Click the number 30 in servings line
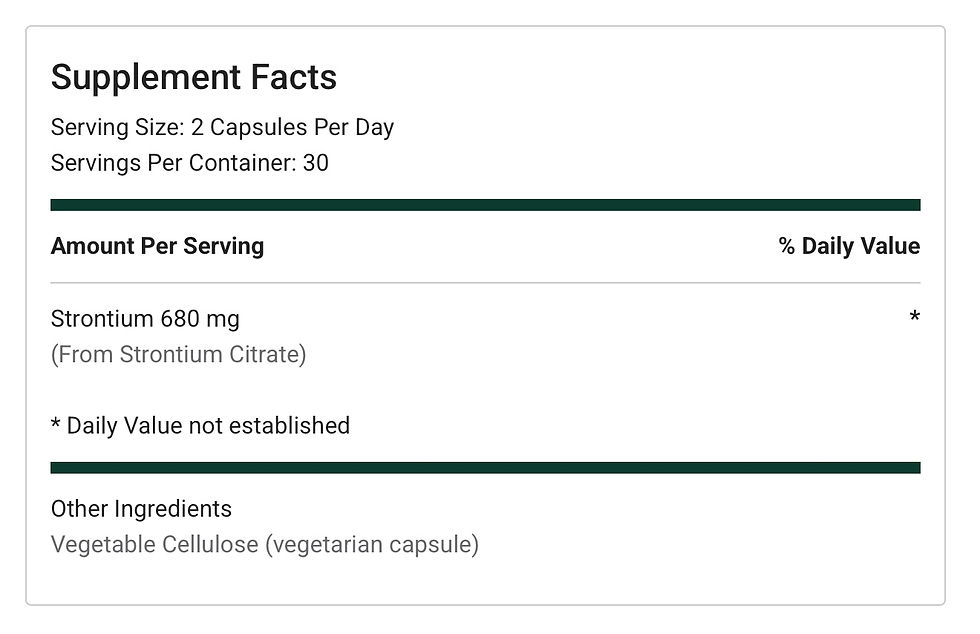This screenshot has height=634, width=980. pyautogui.click(x=316, y=163)
